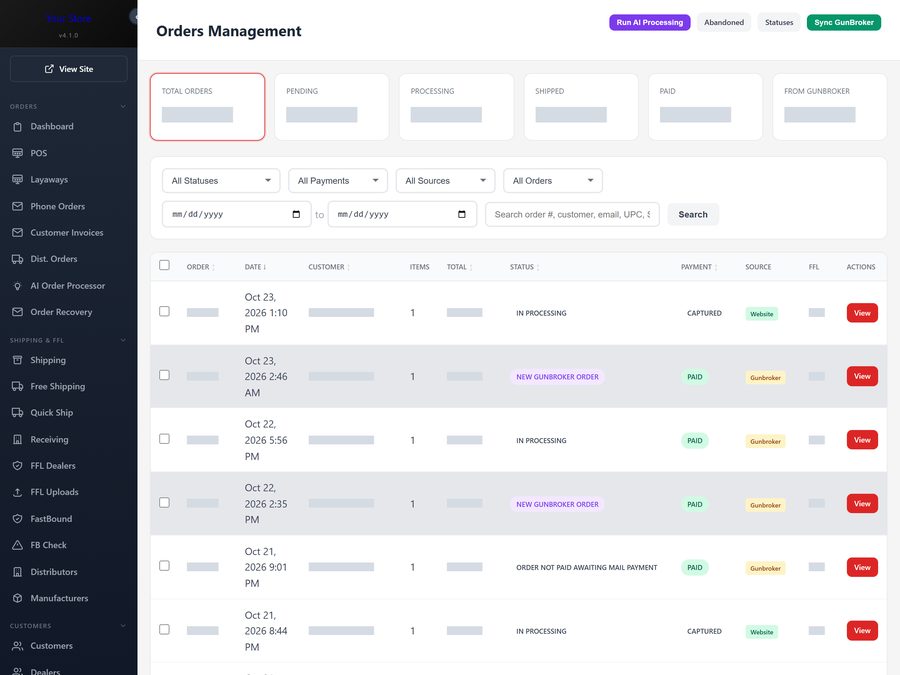
Task: Collapse the Orders sidebar section
Action: pos(123,107)
